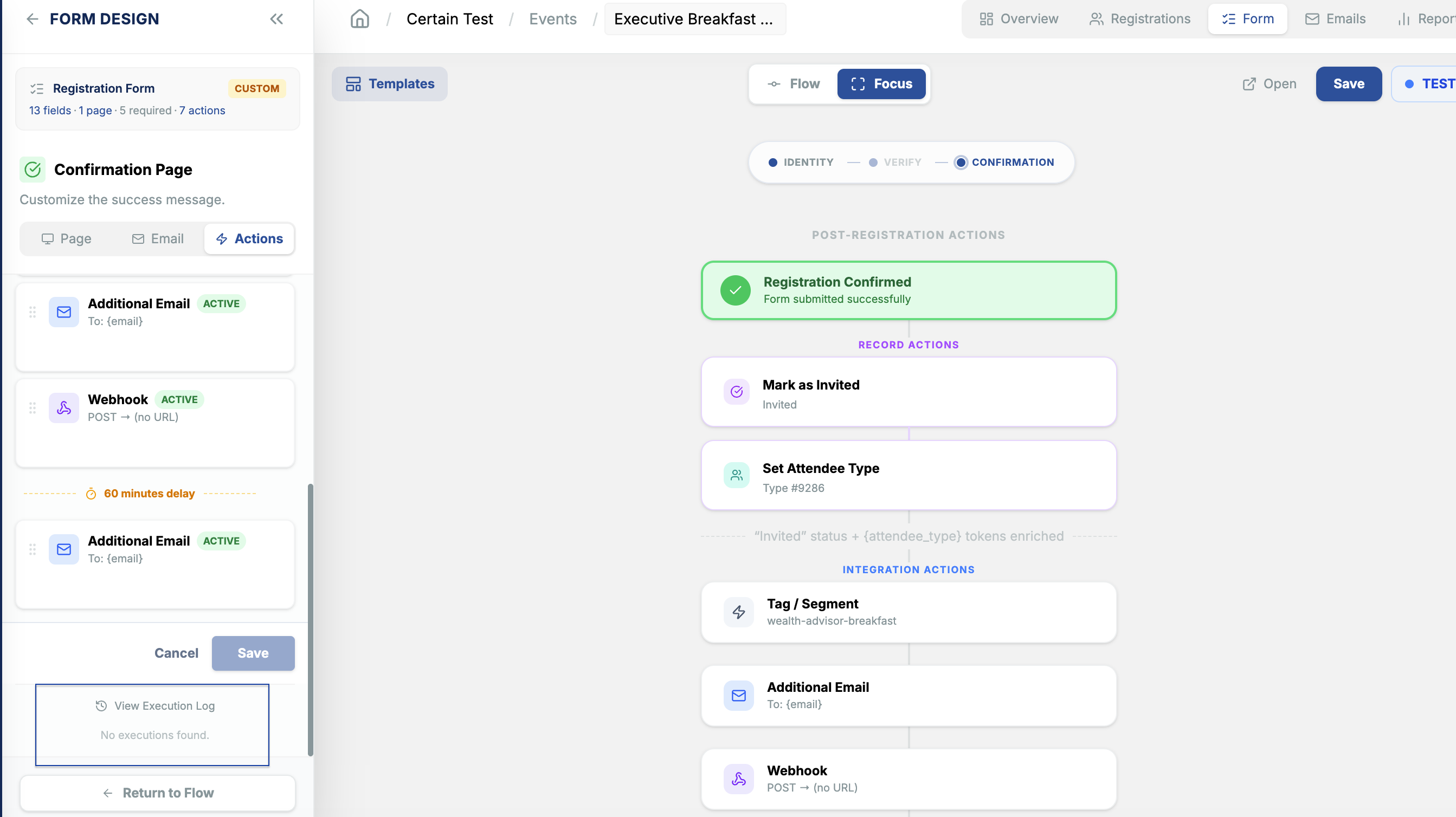This screenshot has width=1456, height=817.
Task: Click the CUSTOM badge on Registration Form
Action: 256,88
